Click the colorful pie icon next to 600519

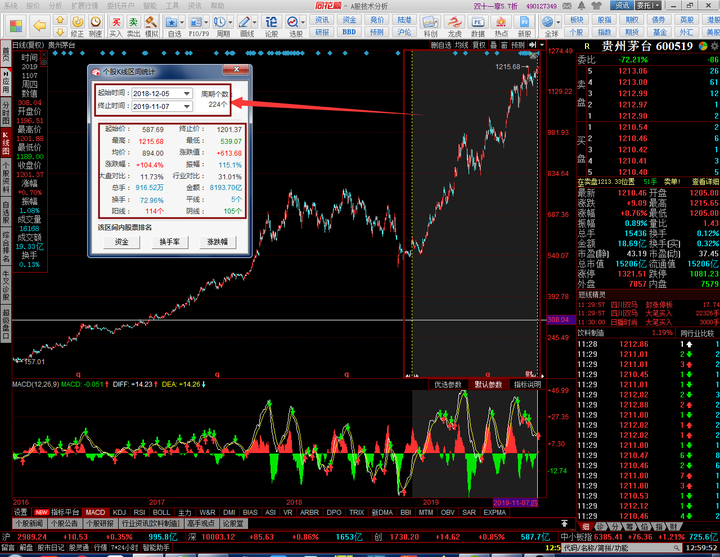[703, 46]
